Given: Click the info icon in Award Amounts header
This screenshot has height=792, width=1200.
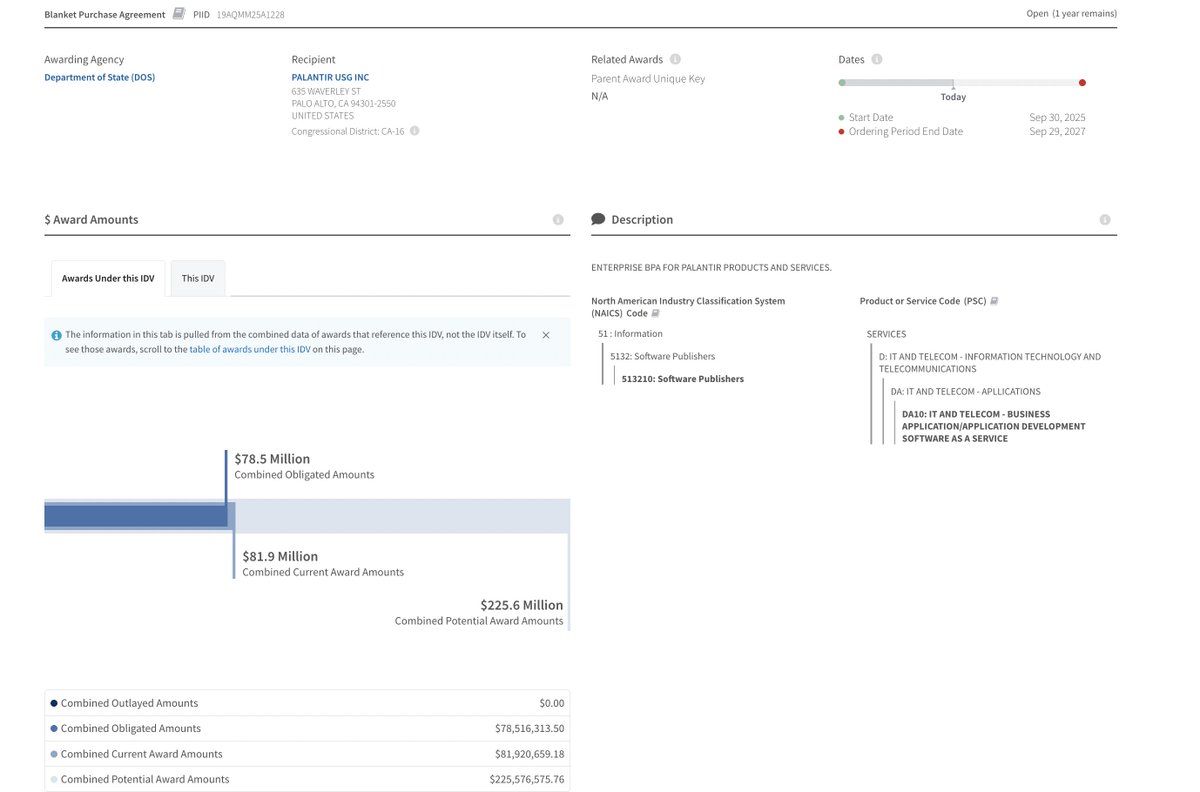Looking at the screenshot, I should [x=558, y=220].
